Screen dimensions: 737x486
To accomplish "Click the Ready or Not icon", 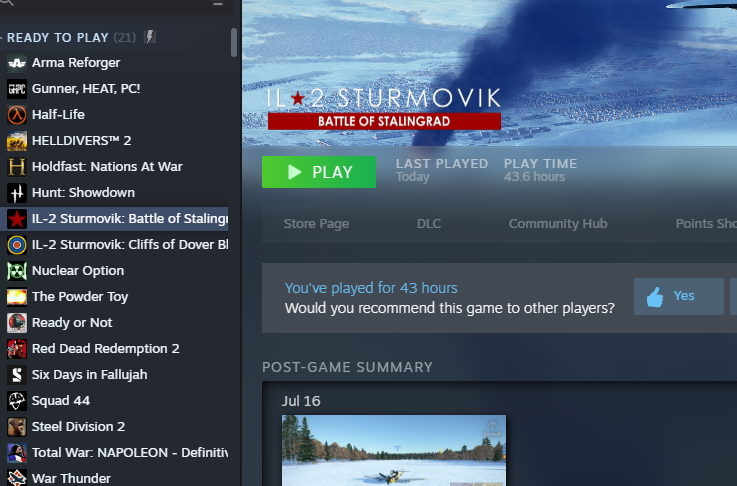I will point(17,322).
